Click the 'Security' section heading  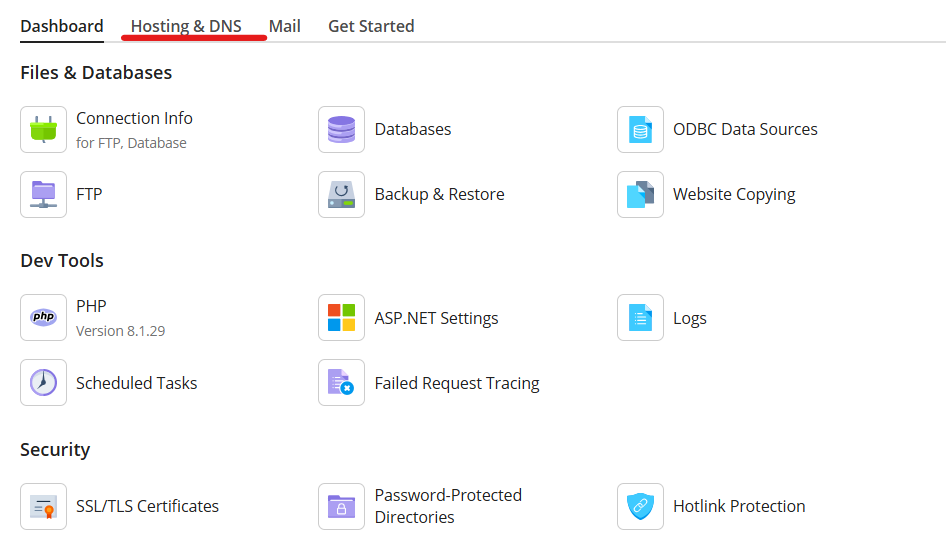(x=55, y=449)
